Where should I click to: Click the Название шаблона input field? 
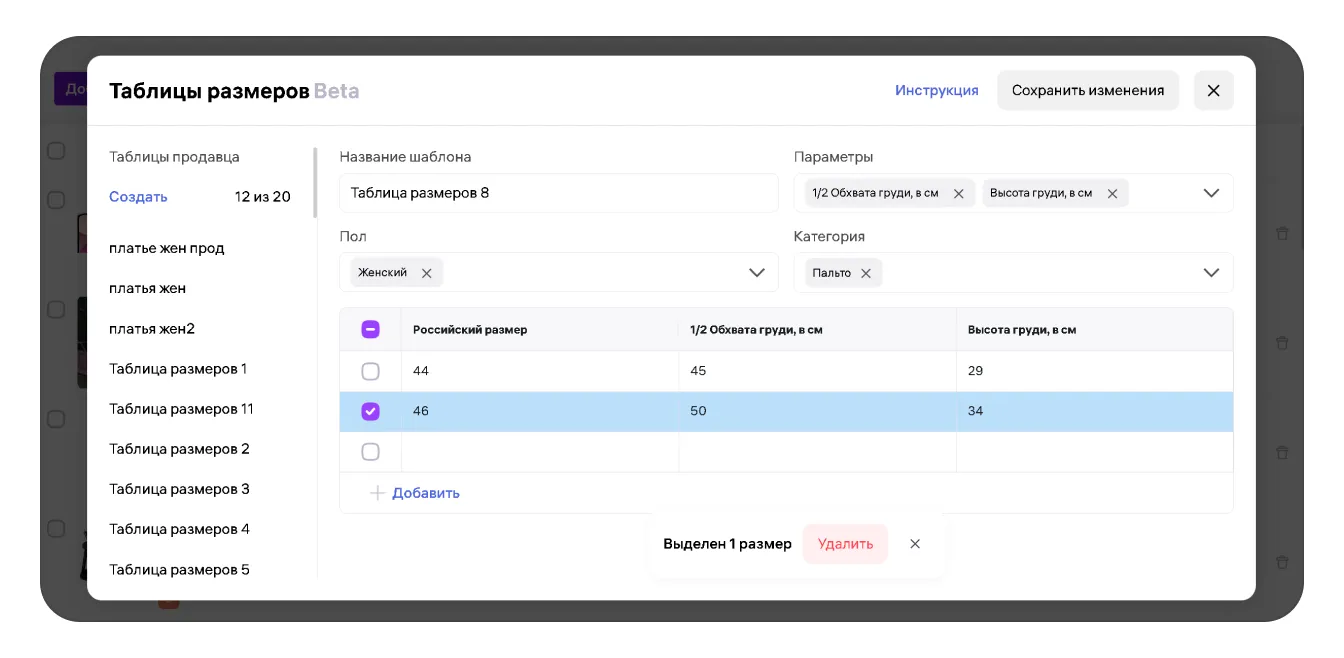tap(558, 193)
